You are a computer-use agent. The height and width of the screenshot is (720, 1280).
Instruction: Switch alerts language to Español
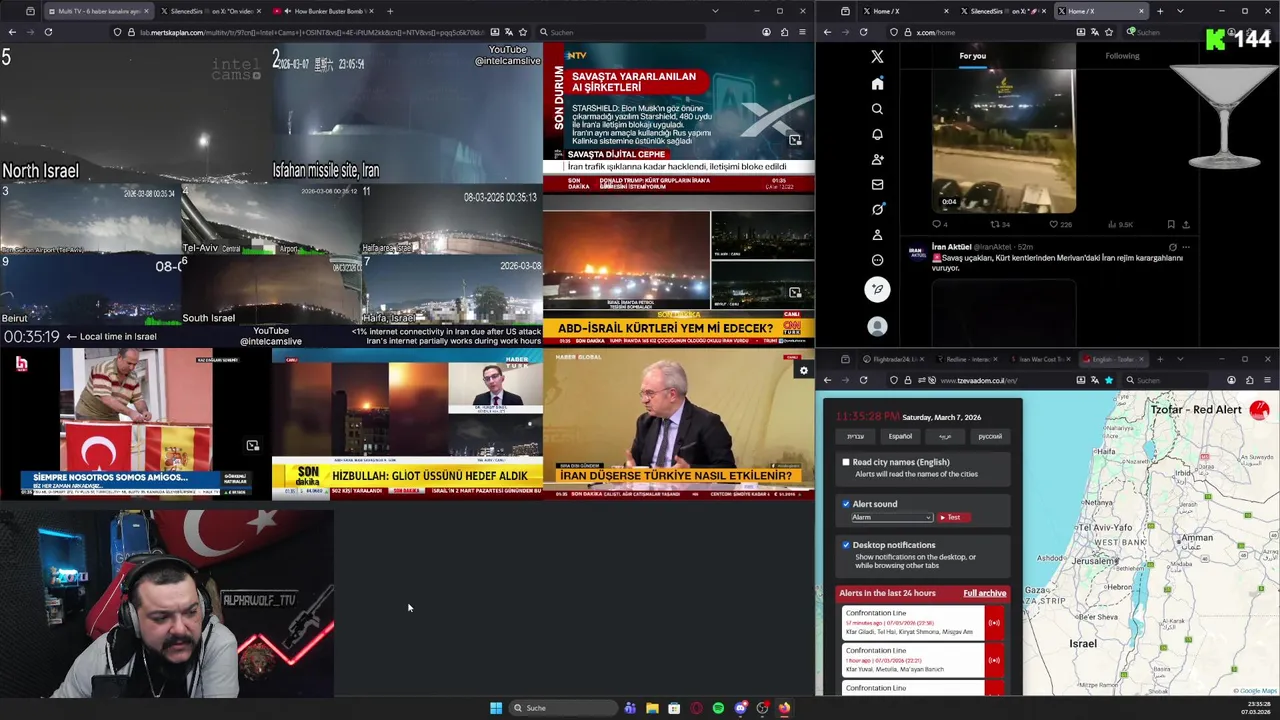click(x=900, y=436)
